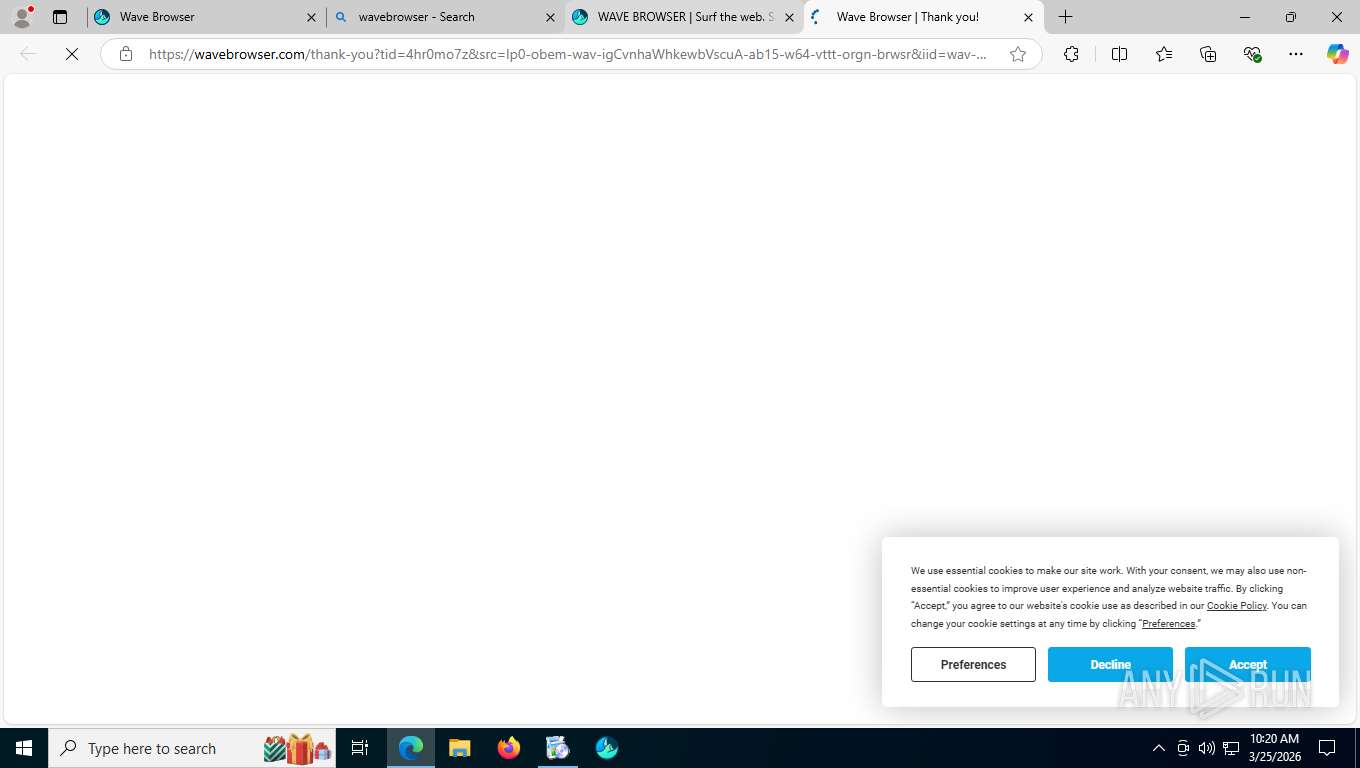1360x768 pixels.
Task: Toggle split screen view
Action: click(1119, 54)
